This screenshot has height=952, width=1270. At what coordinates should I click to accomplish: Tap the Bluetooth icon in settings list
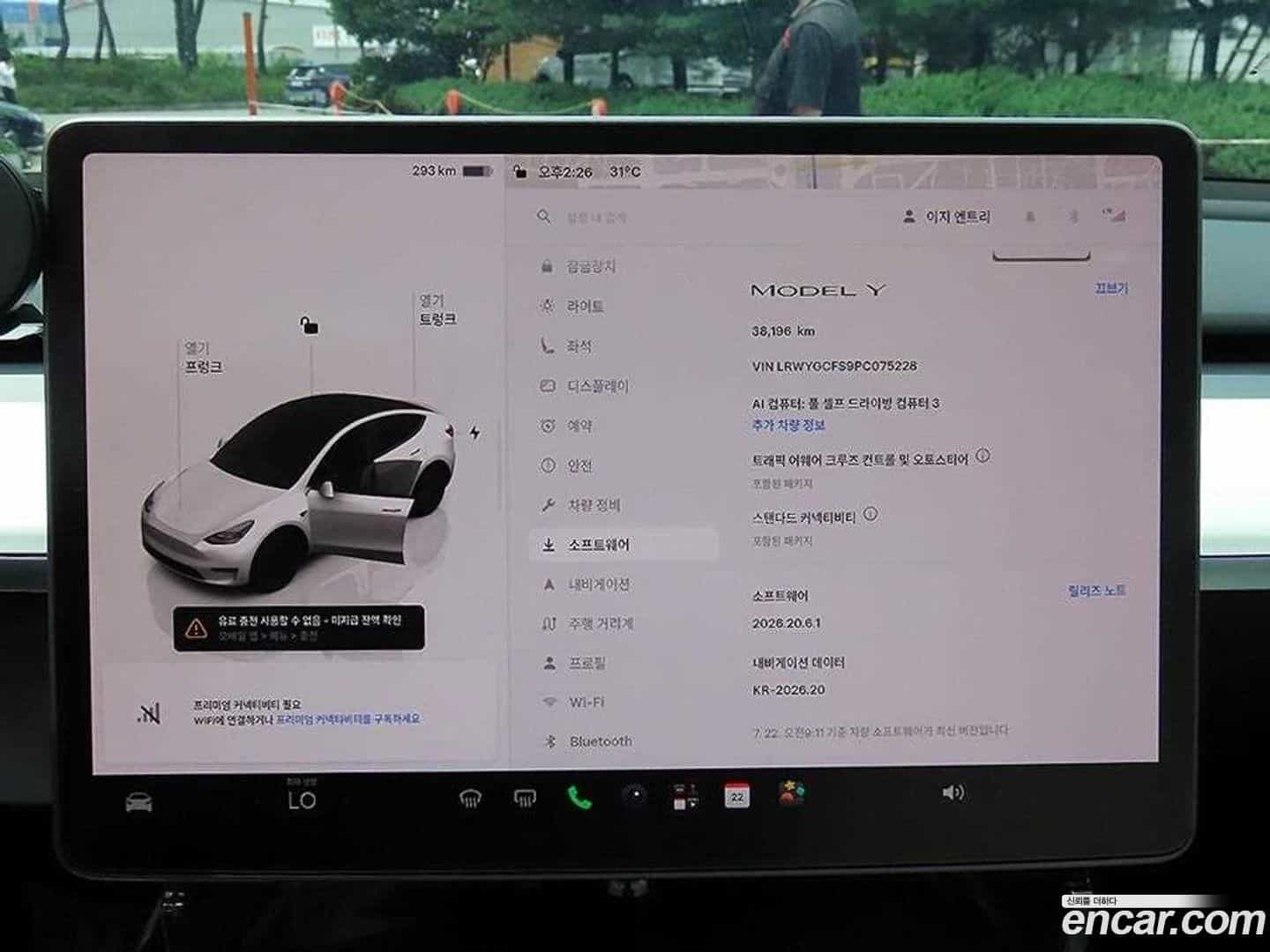[549, 741]
